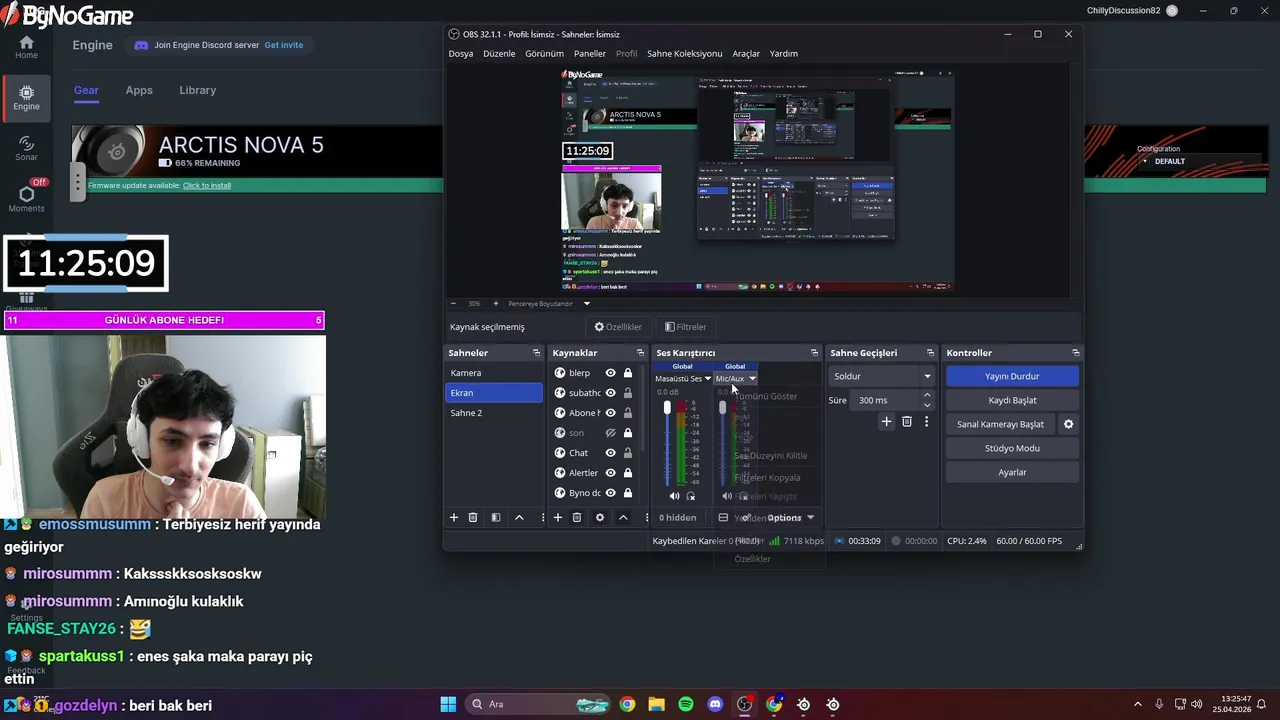This screenshot has width=1280, height=720.
Task: Select the Sahne 2 scene
Action: 494,413
